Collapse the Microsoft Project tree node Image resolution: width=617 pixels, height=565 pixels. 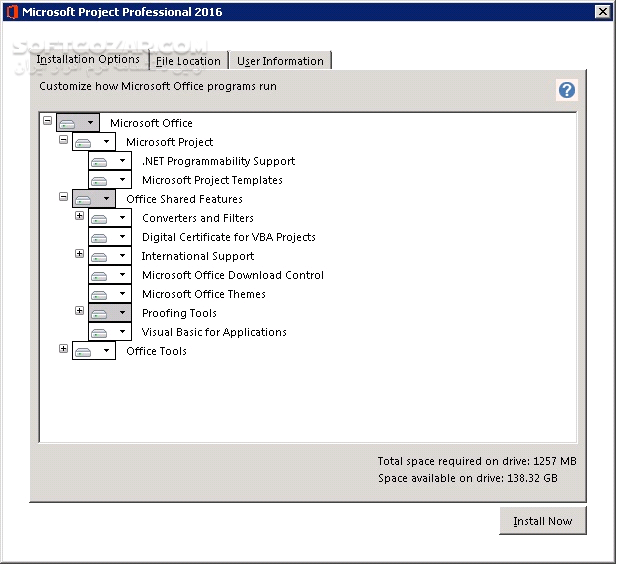64,140
